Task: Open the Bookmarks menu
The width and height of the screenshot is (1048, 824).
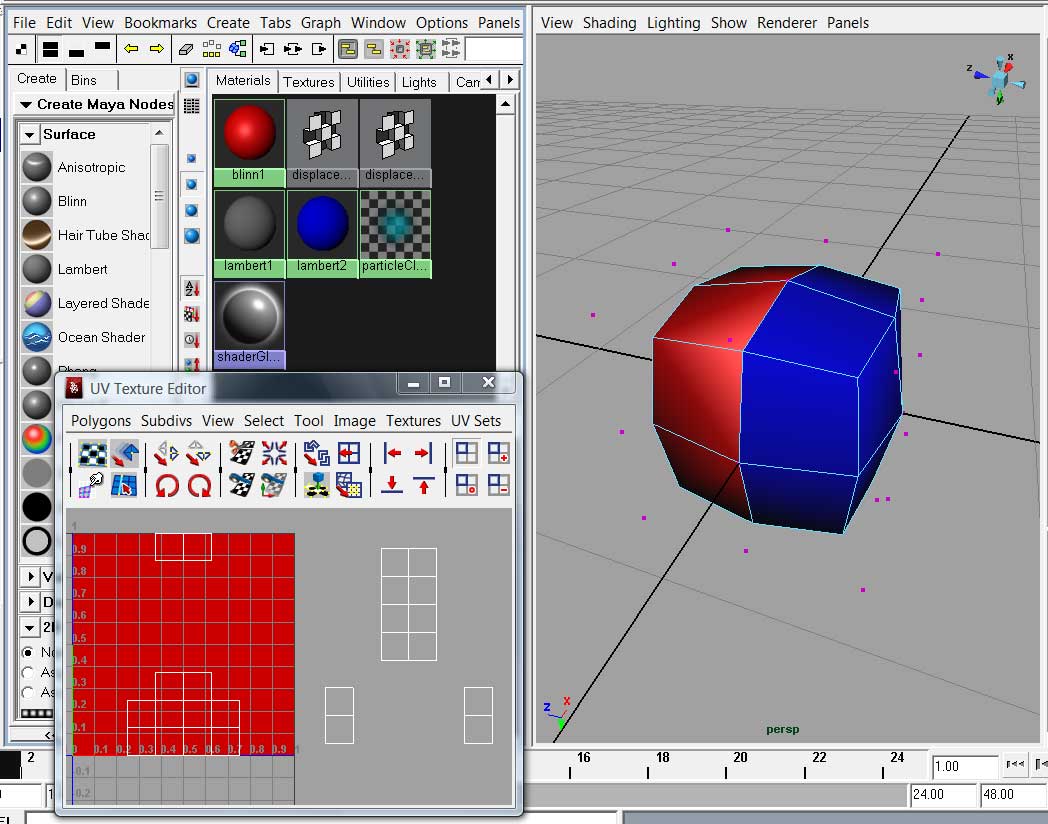Action: tap(160, 23)
